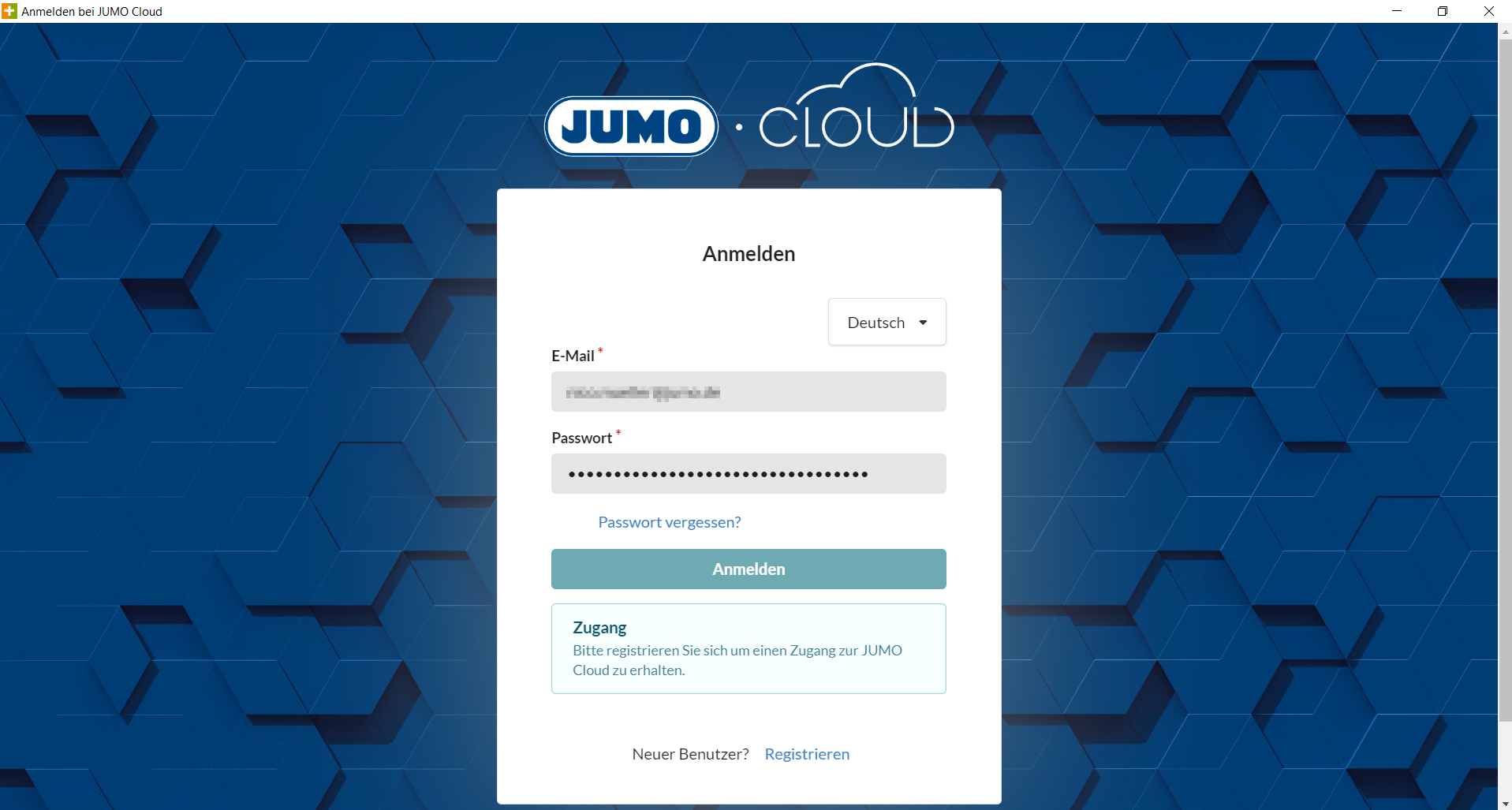Click the Passwort field label
The width and height of the screenshot is (1512, 810).
point(581,438)
